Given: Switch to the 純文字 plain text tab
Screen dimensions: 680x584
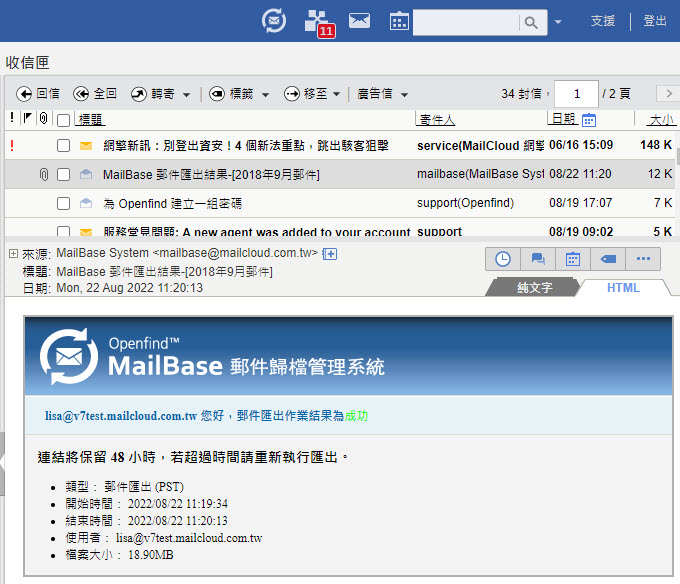Looking at the screenshot, I should (x=534, y=287).
